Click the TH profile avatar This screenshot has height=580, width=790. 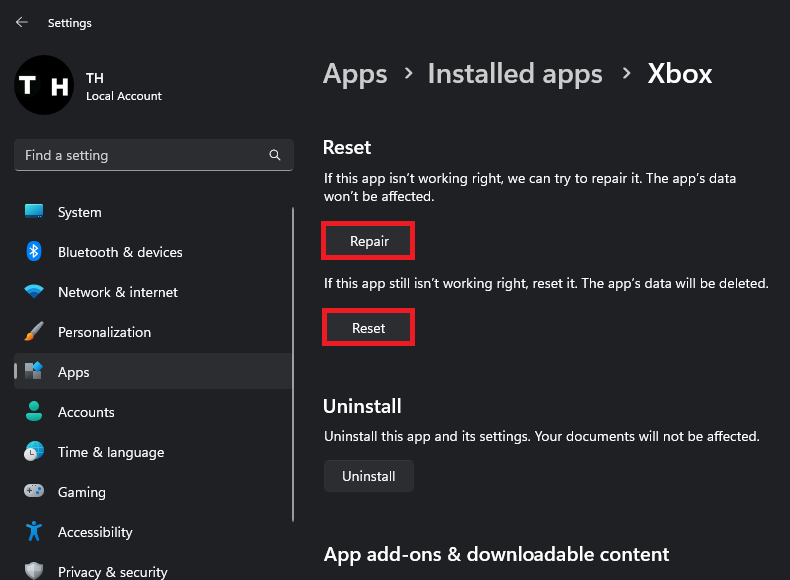pyautogui.click(x=44, y=85)
